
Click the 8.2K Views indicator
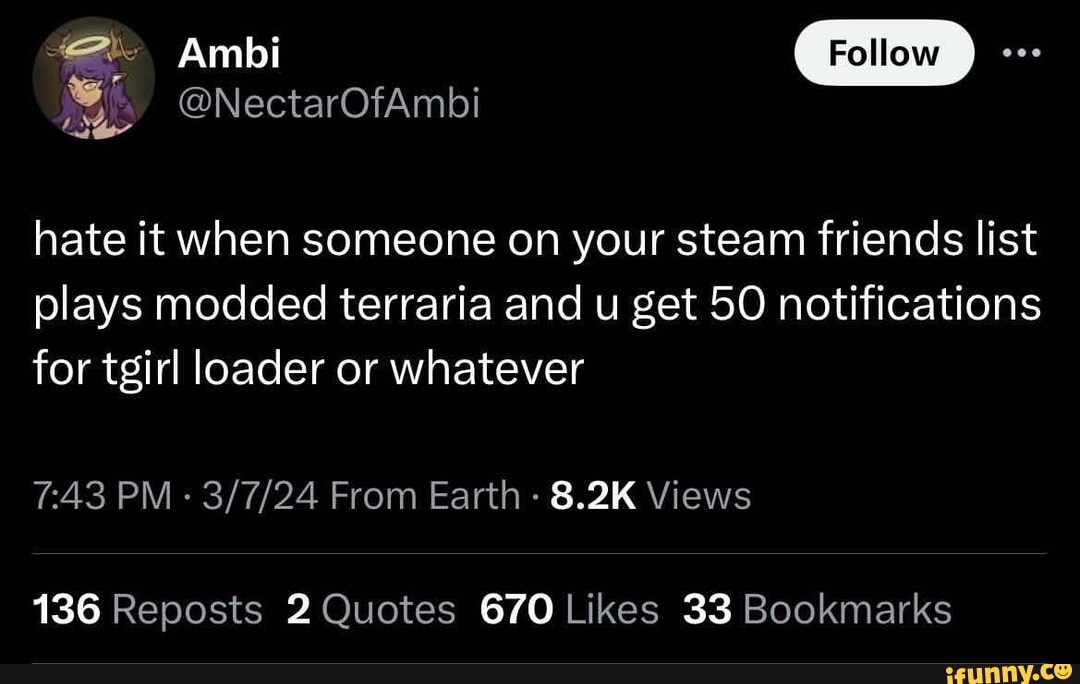coord(593,495)
